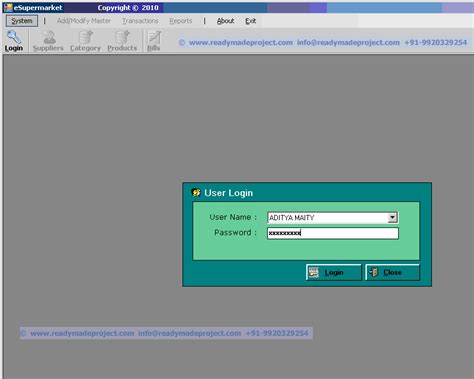474x379 pixels.
Task: Open the Bills toolbar icon
Action: [x=154, y=41]
